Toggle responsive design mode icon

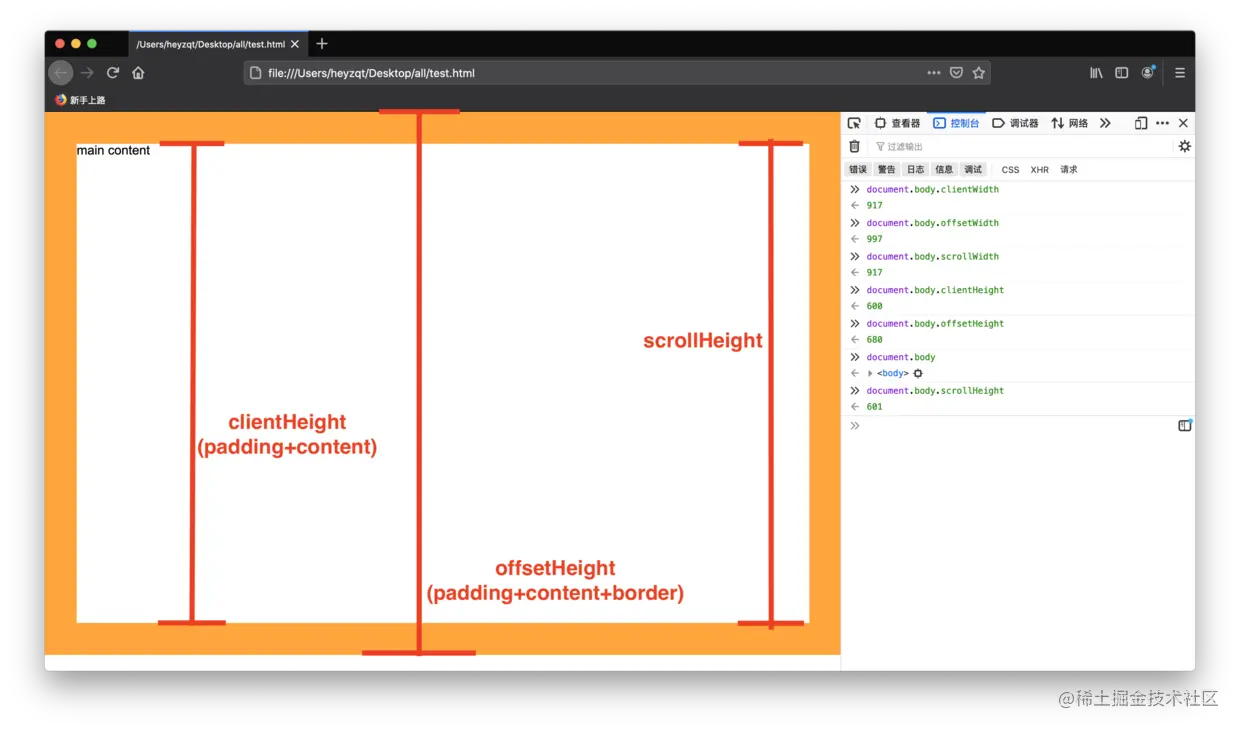[x=1141, y=123]
